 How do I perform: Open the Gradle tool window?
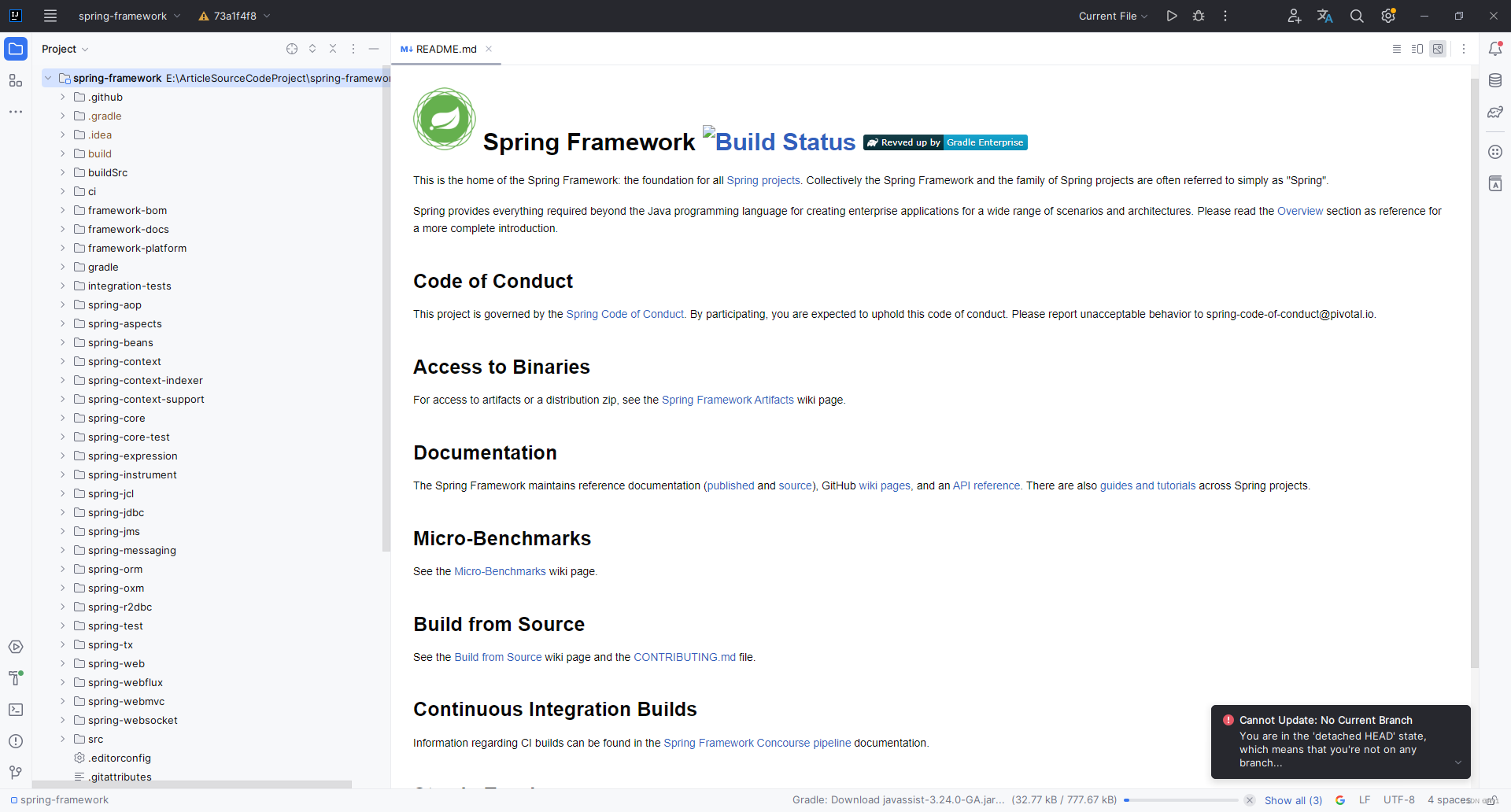click(x=1495, y=112)
